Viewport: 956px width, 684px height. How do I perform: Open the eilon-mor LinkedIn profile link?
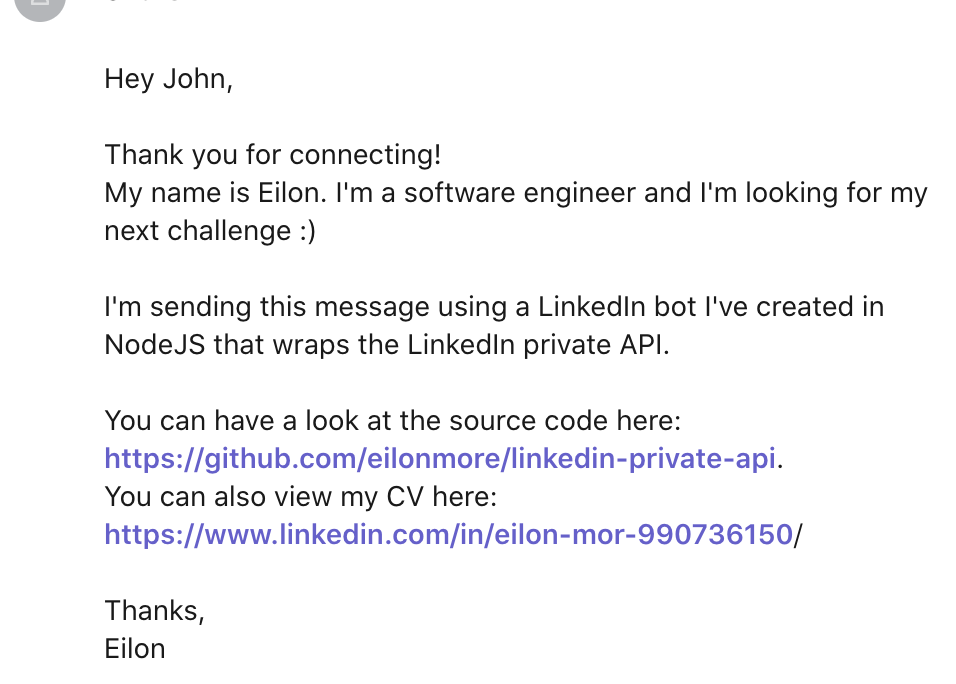point(448,535)
